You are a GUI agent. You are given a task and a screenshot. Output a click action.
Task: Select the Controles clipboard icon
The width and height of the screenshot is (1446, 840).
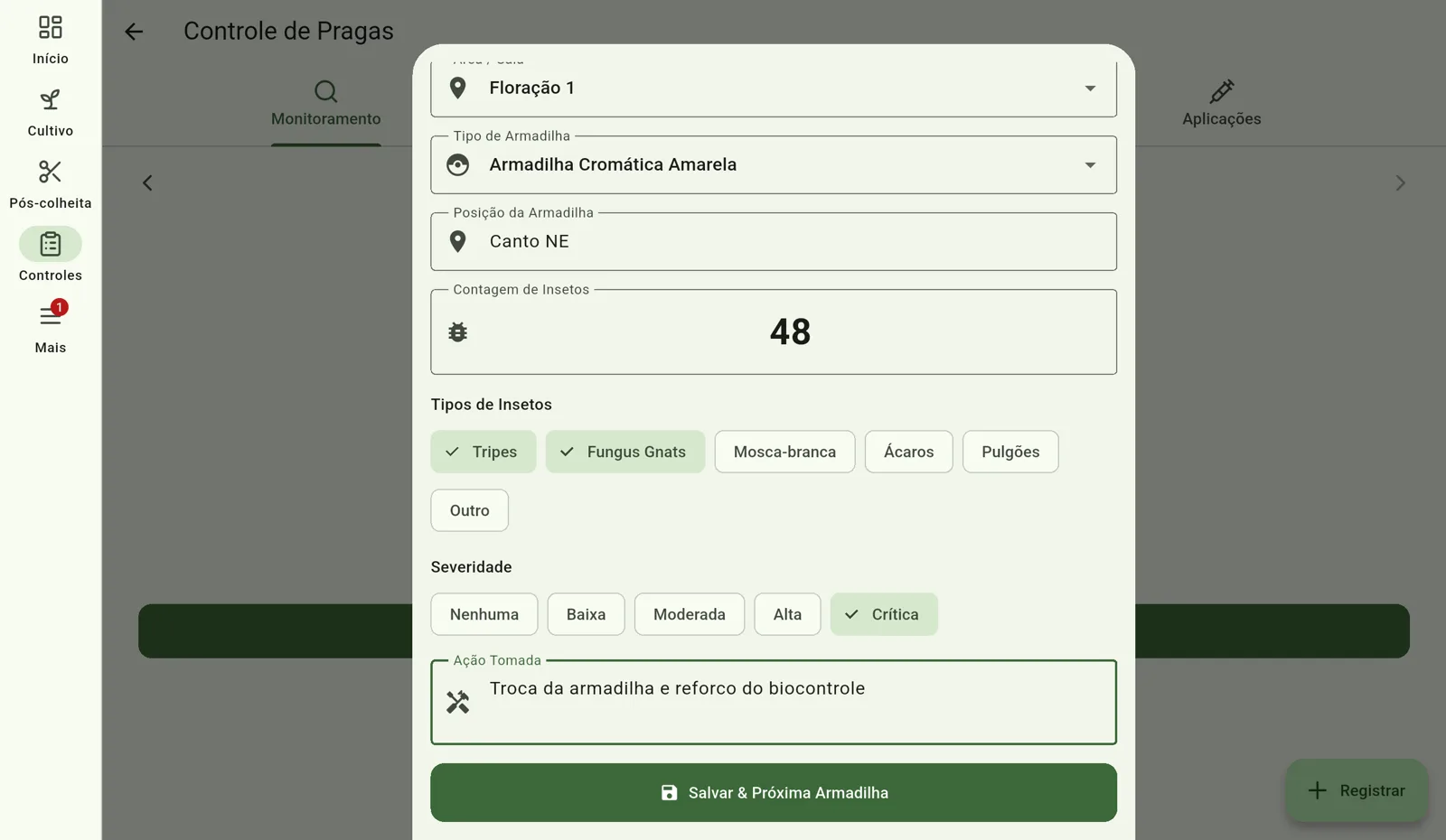[51, 244]
